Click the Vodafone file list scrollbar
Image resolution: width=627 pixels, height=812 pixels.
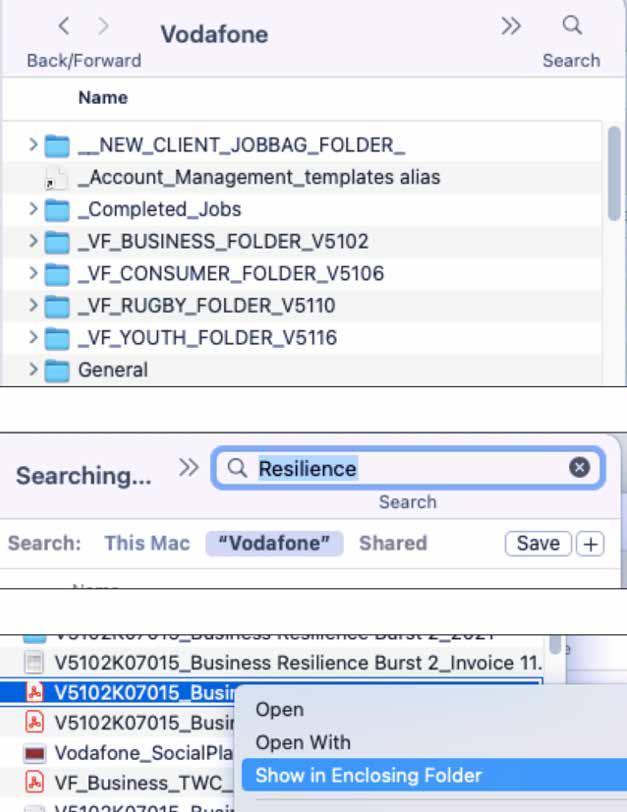[x=614, y=173]
